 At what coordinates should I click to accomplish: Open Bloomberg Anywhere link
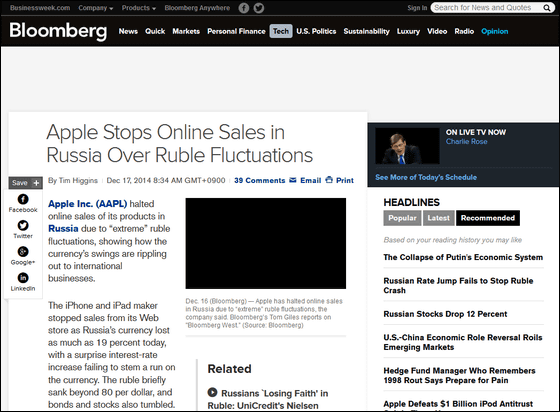tap(197, 8)
